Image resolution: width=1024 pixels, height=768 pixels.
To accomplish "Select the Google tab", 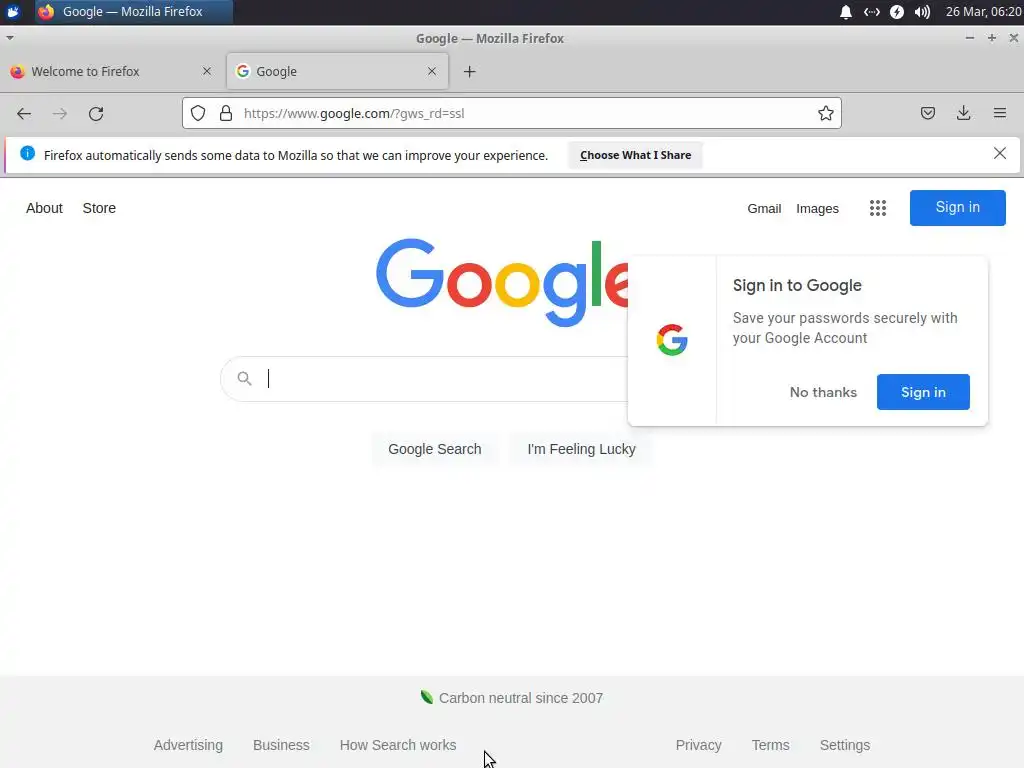I will (x=337, y=71).
